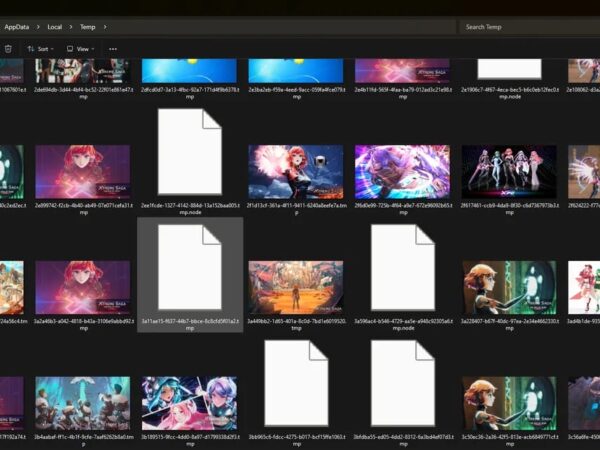Open the View dropdown menu
The width and height of the screenshot is (600, 450).
78,48
